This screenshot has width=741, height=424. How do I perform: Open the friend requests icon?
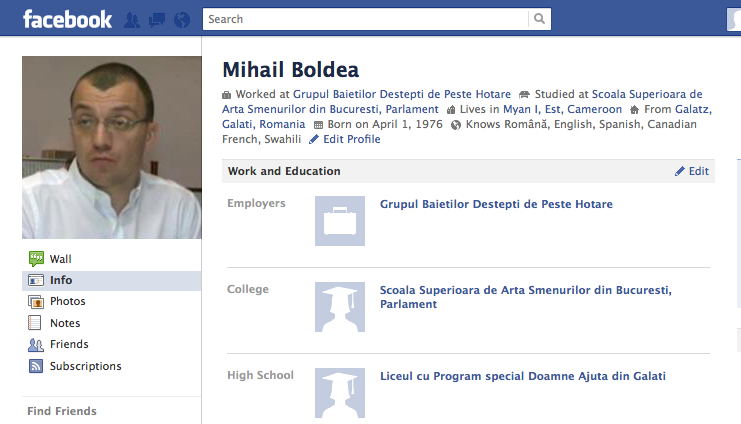[132, 19]
